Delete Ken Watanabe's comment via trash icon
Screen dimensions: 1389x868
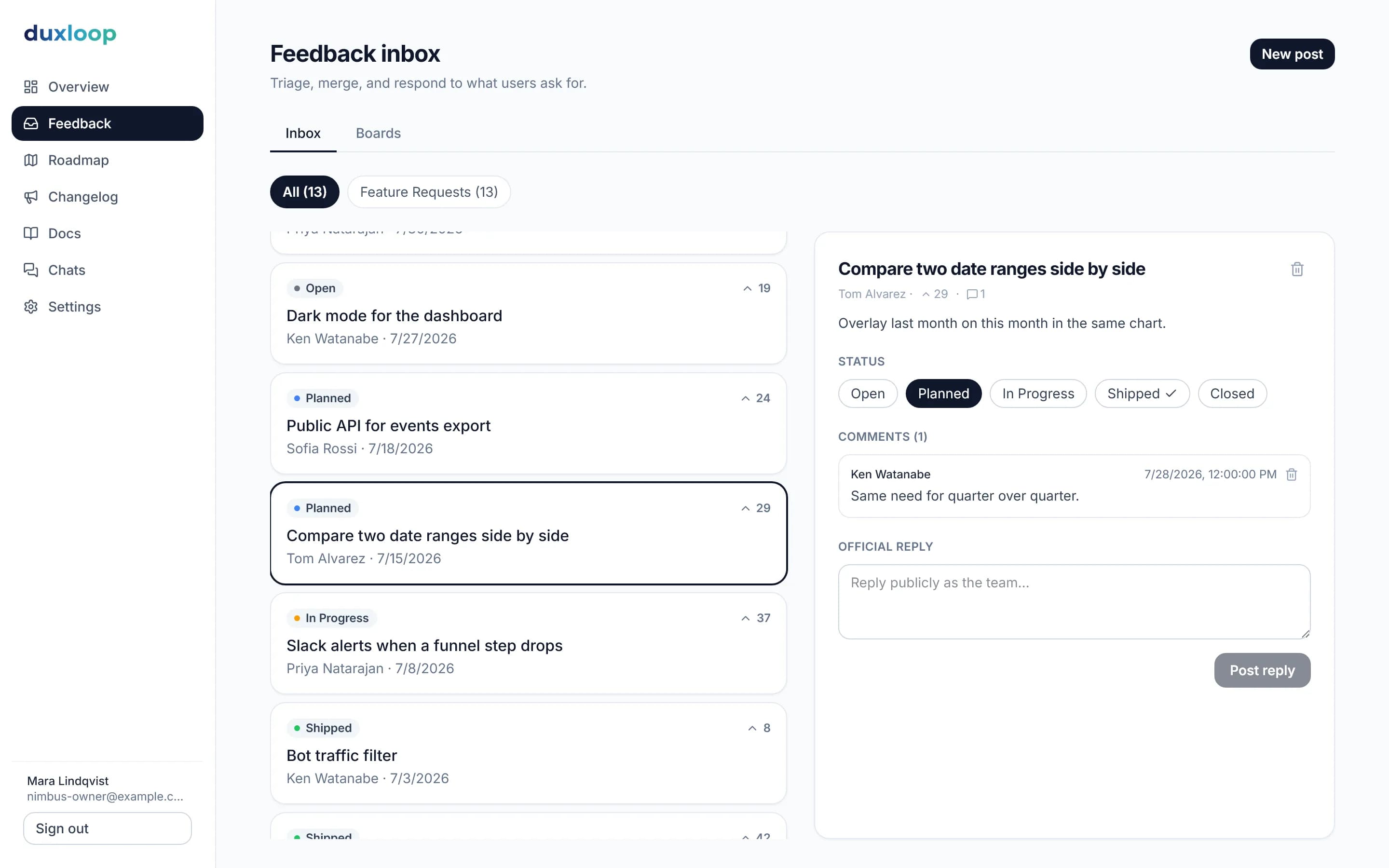tap(1292, 474)
